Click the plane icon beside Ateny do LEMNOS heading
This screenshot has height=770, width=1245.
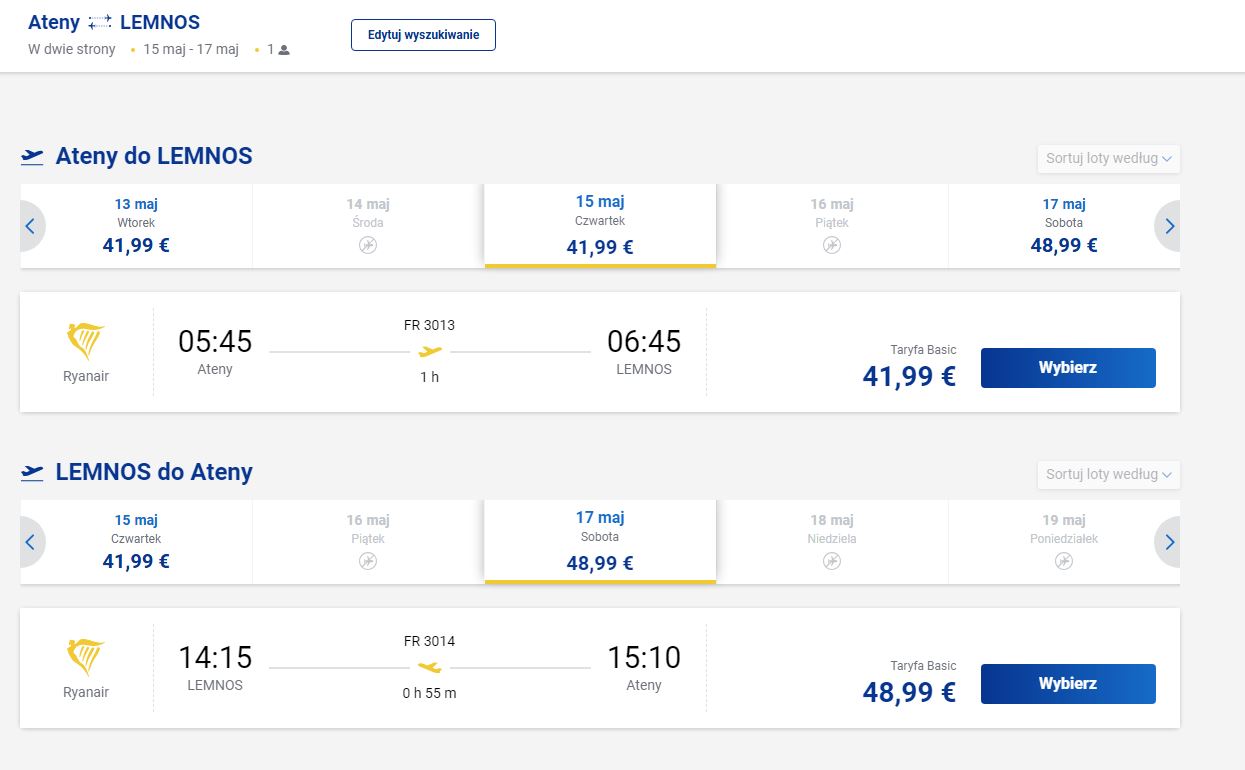pyautogui.click(x=33, y=157)
